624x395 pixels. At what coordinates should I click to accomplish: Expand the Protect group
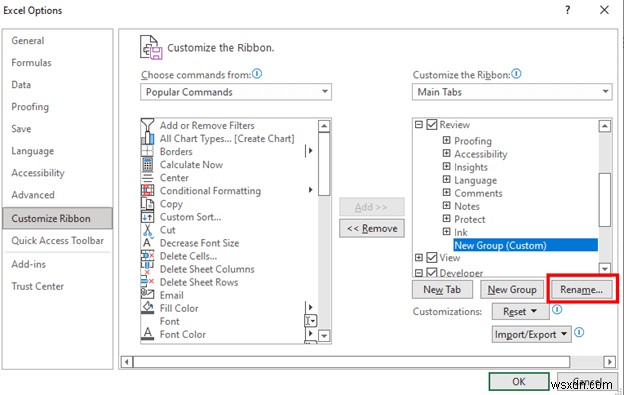[447, 219]
